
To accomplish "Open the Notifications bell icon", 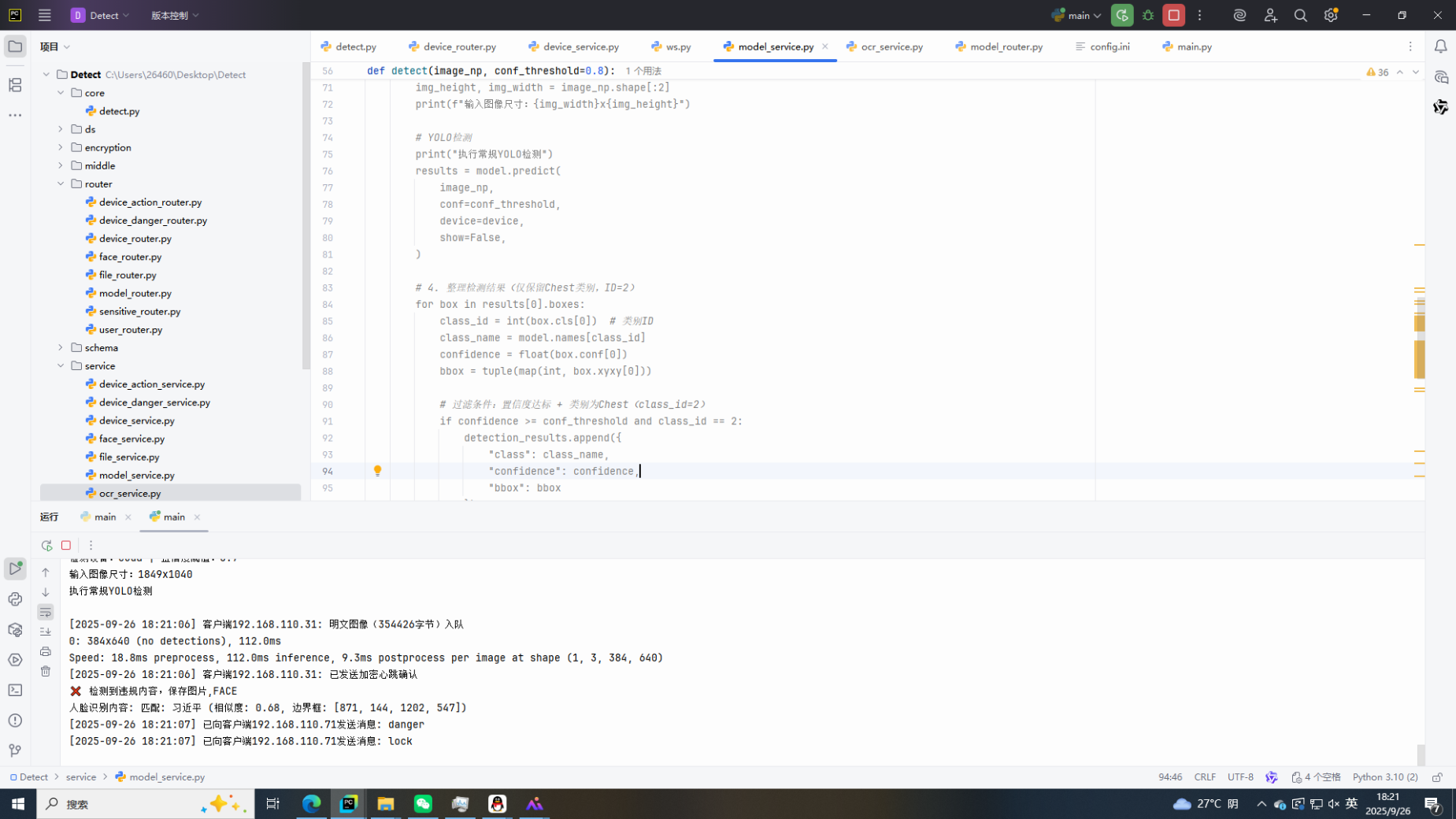I will click(1440, 46).
